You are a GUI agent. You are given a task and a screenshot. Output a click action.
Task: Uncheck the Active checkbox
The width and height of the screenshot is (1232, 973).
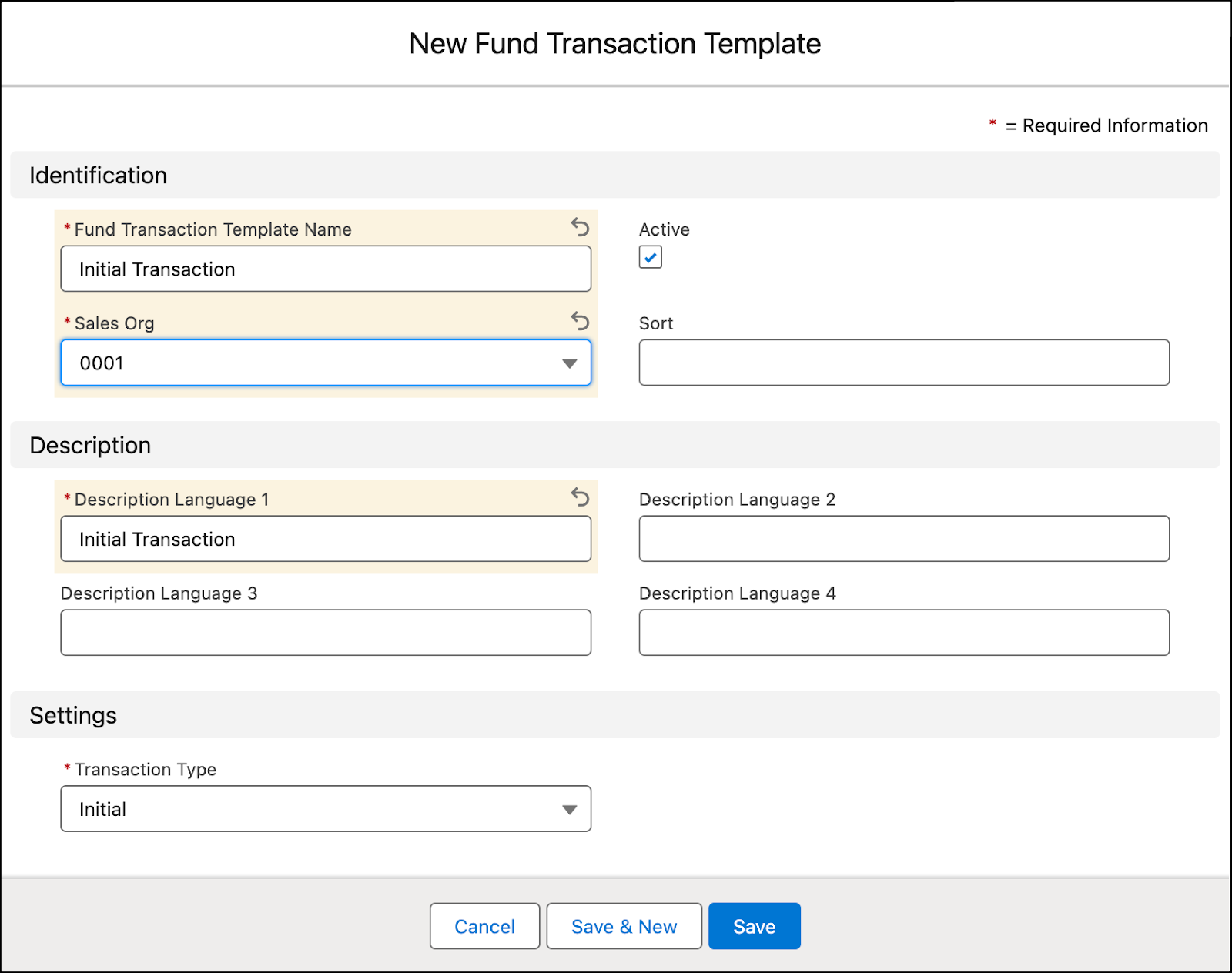click(651, 257)
